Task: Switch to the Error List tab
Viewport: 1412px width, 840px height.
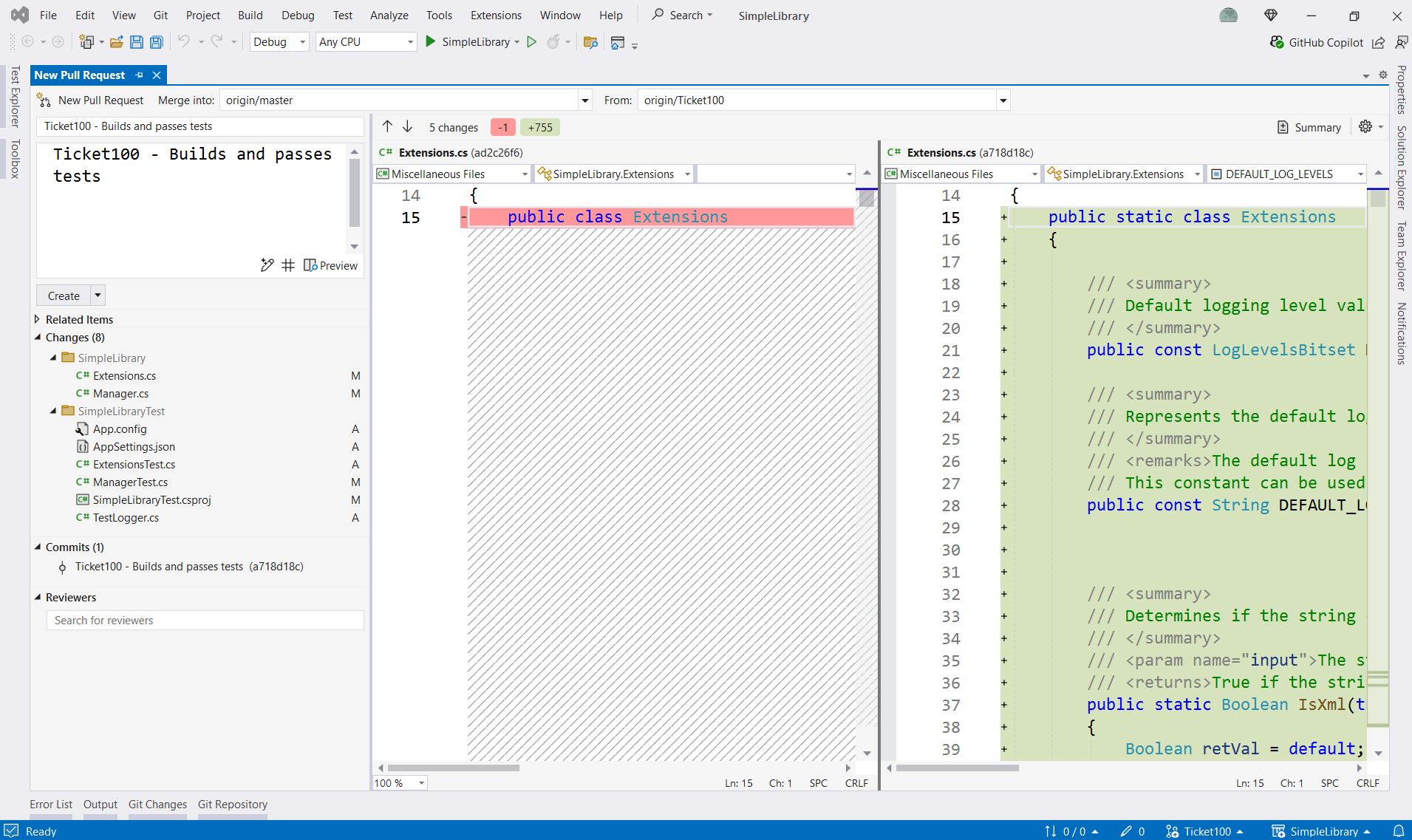Action: (51, 805)
